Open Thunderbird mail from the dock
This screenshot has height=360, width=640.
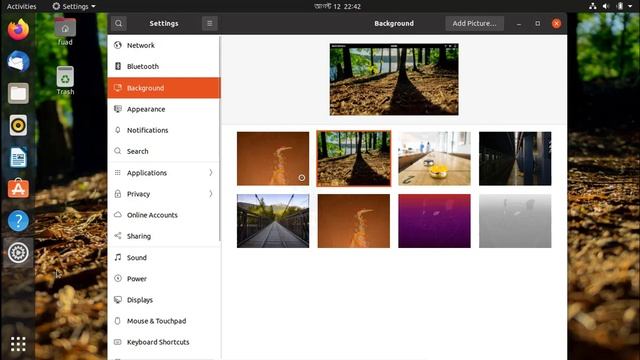pyautogui.click(x=18, y=62)
